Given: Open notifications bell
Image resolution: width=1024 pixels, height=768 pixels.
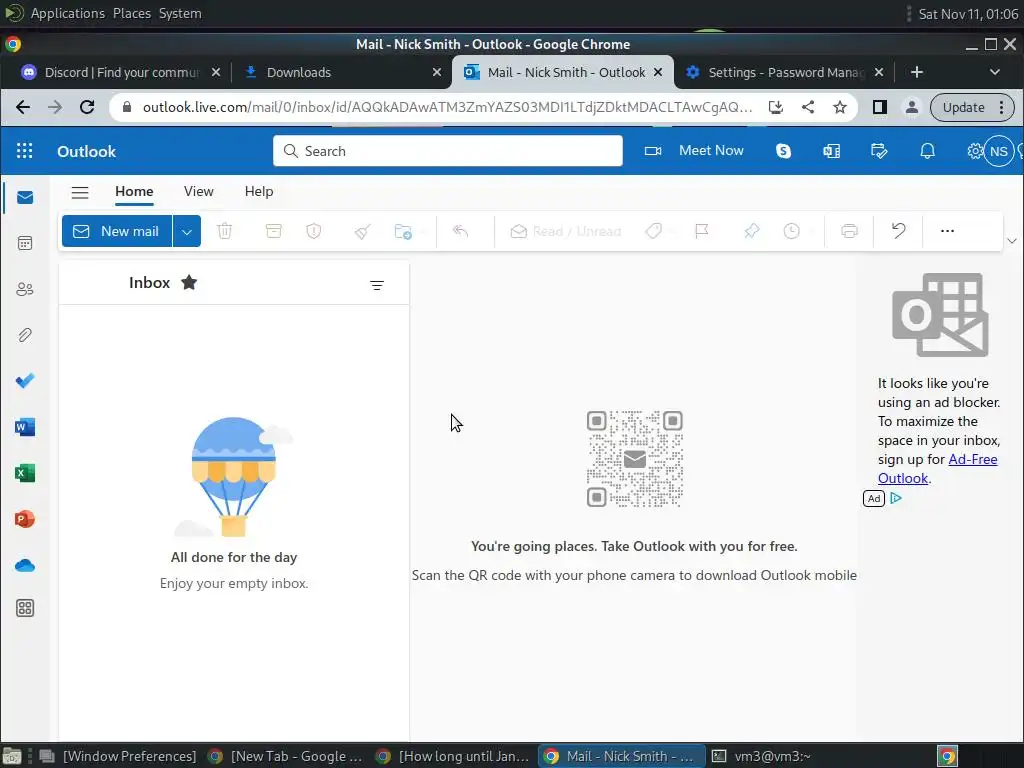Looking at the screenshot, I should [x=927, y=151].
